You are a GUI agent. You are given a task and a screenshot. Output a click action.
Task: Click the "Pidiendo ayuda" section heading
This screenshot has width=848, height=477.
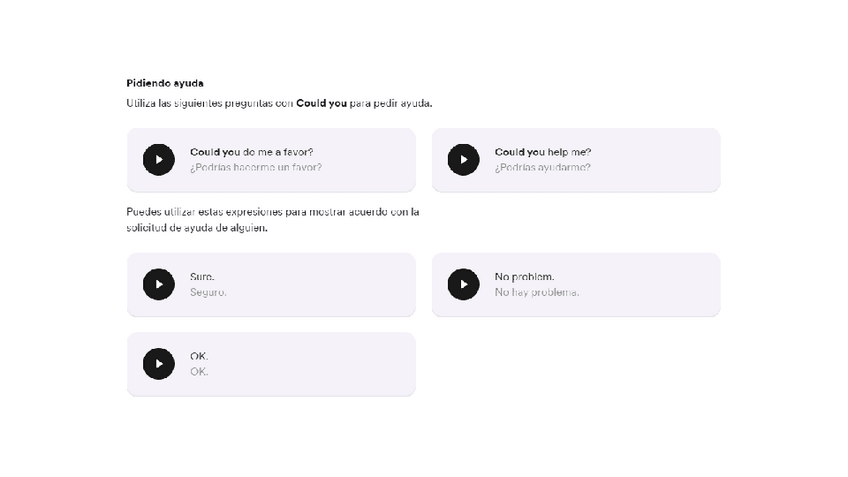(x=165, y=83)
